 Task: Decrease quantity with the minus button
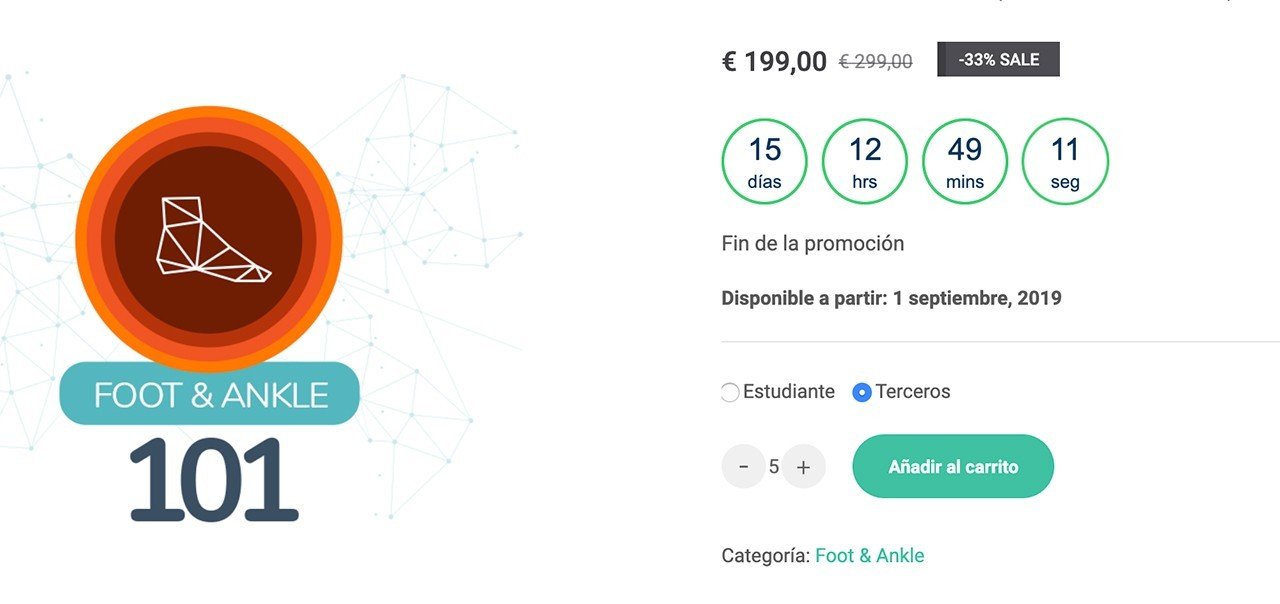point(743,467)
